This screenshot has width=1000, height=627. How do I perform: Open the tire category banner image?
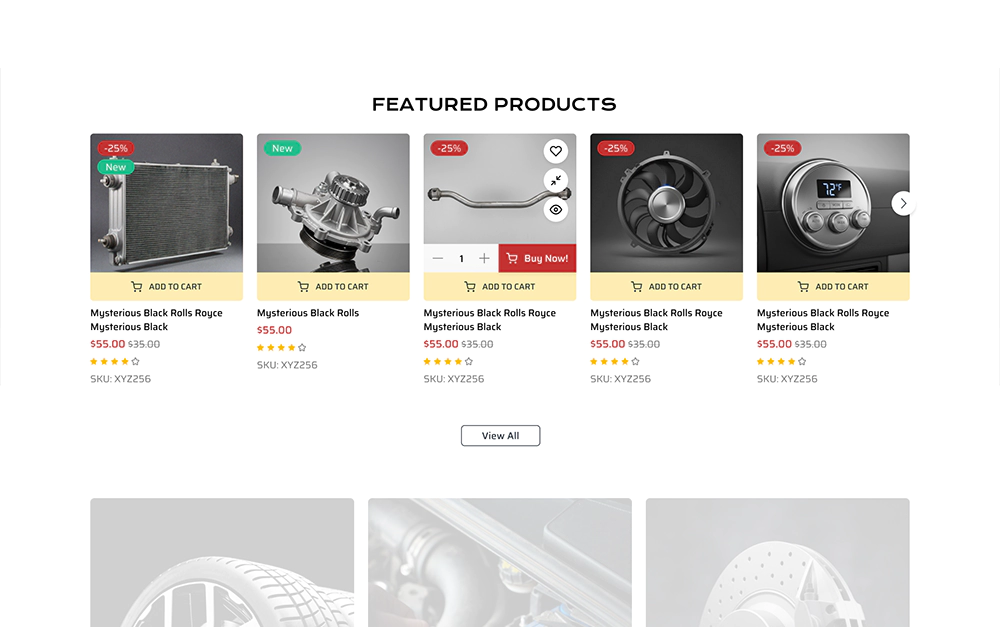(222, 563)
